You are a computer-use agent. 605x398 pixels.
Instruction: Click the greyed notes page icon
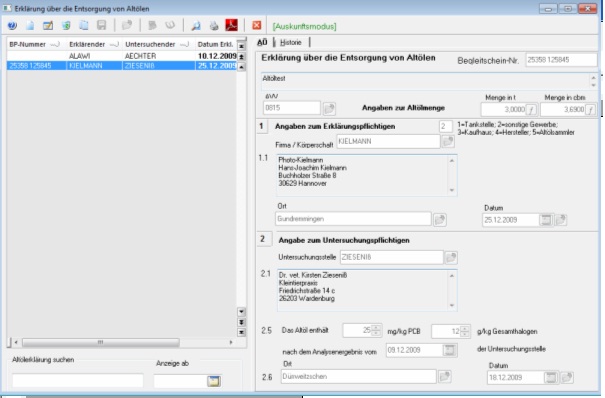(x=152, y=26)
